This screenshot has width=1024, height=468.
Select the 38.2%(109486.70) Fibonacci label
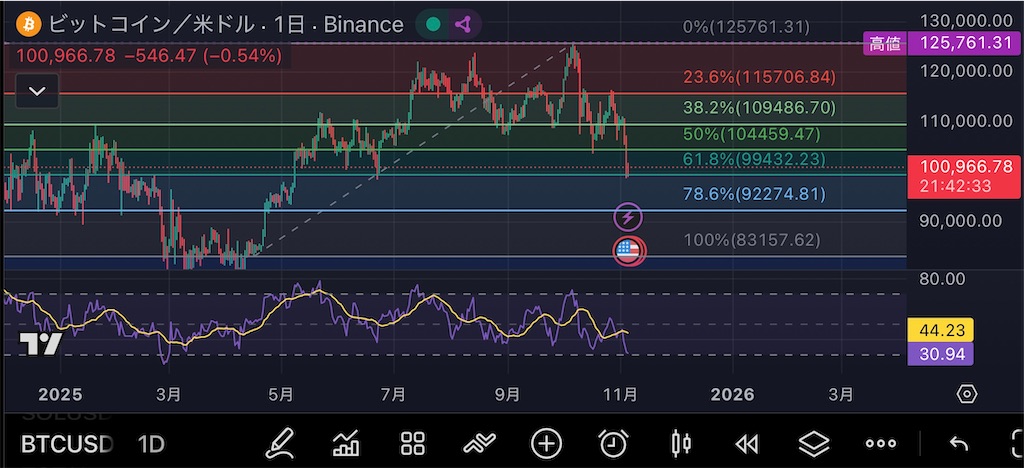point(760,107)
